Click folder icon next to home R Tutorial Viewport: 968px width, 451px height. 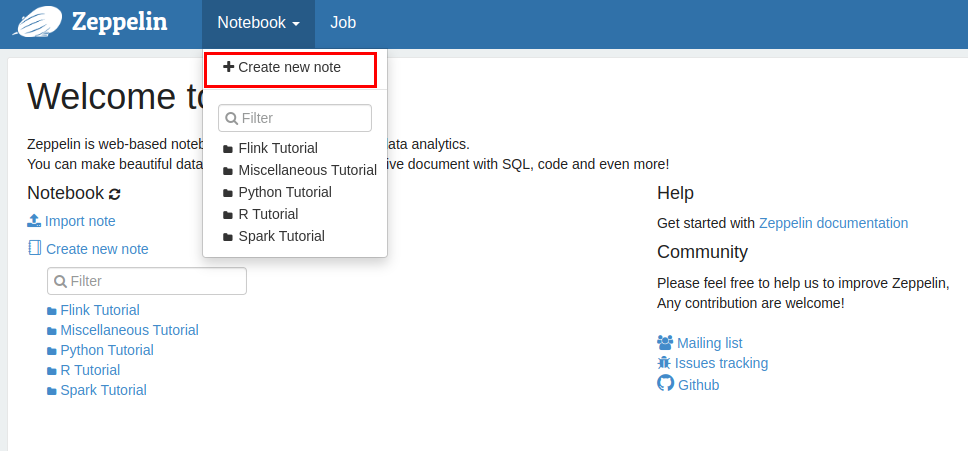coord(52,371)
